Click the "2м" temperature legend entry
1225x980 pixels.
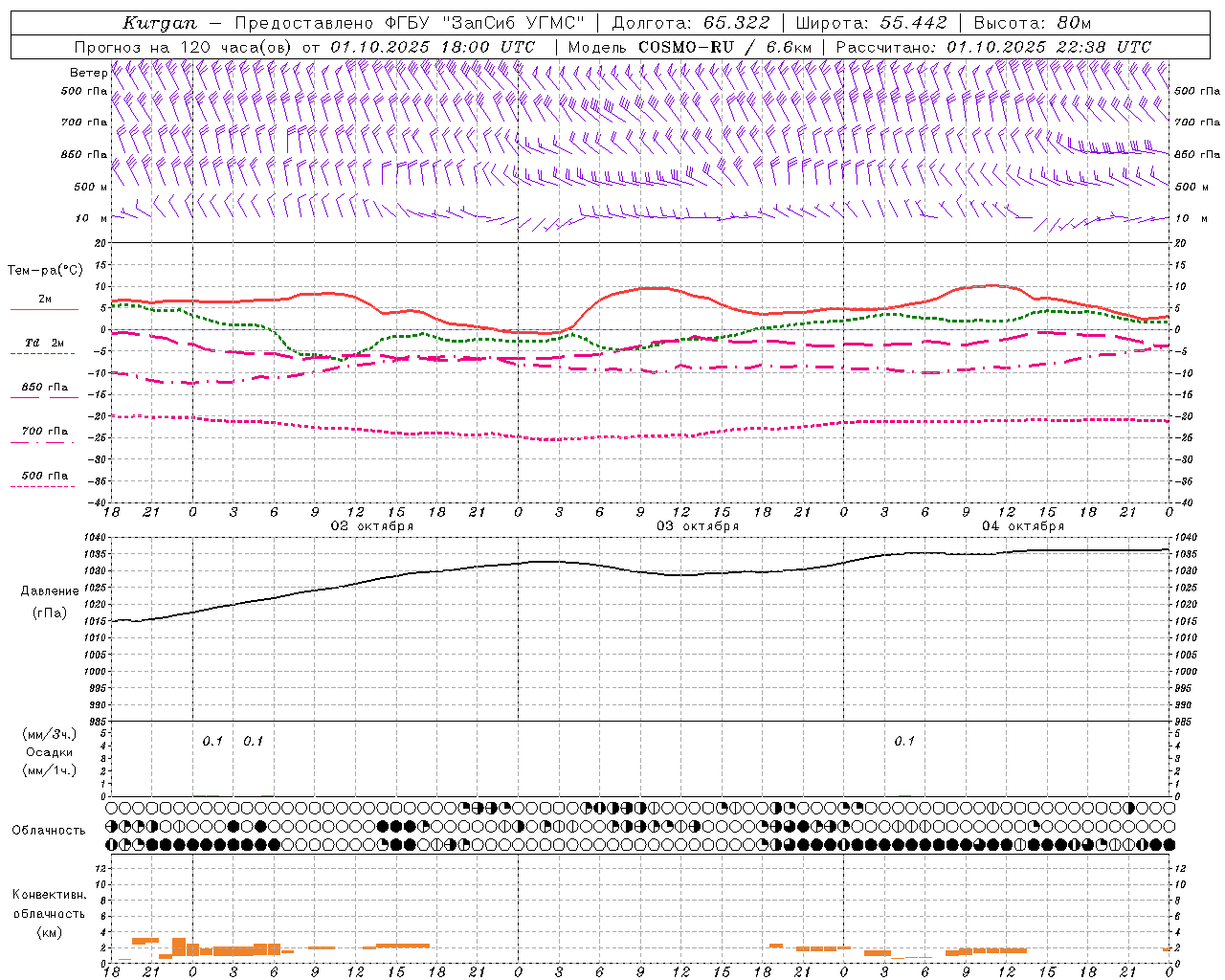pos(45,299)
